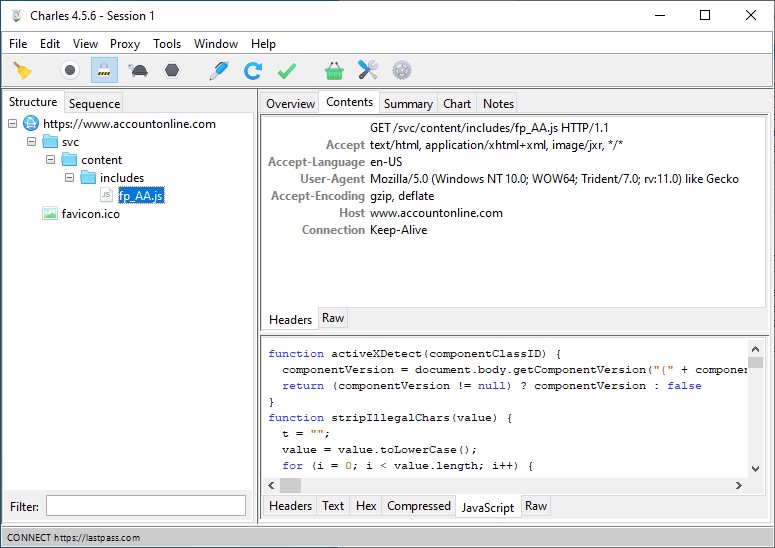Collapse the svc folder node
Screen dimensions: 775x548
click(x=32, y=142)
